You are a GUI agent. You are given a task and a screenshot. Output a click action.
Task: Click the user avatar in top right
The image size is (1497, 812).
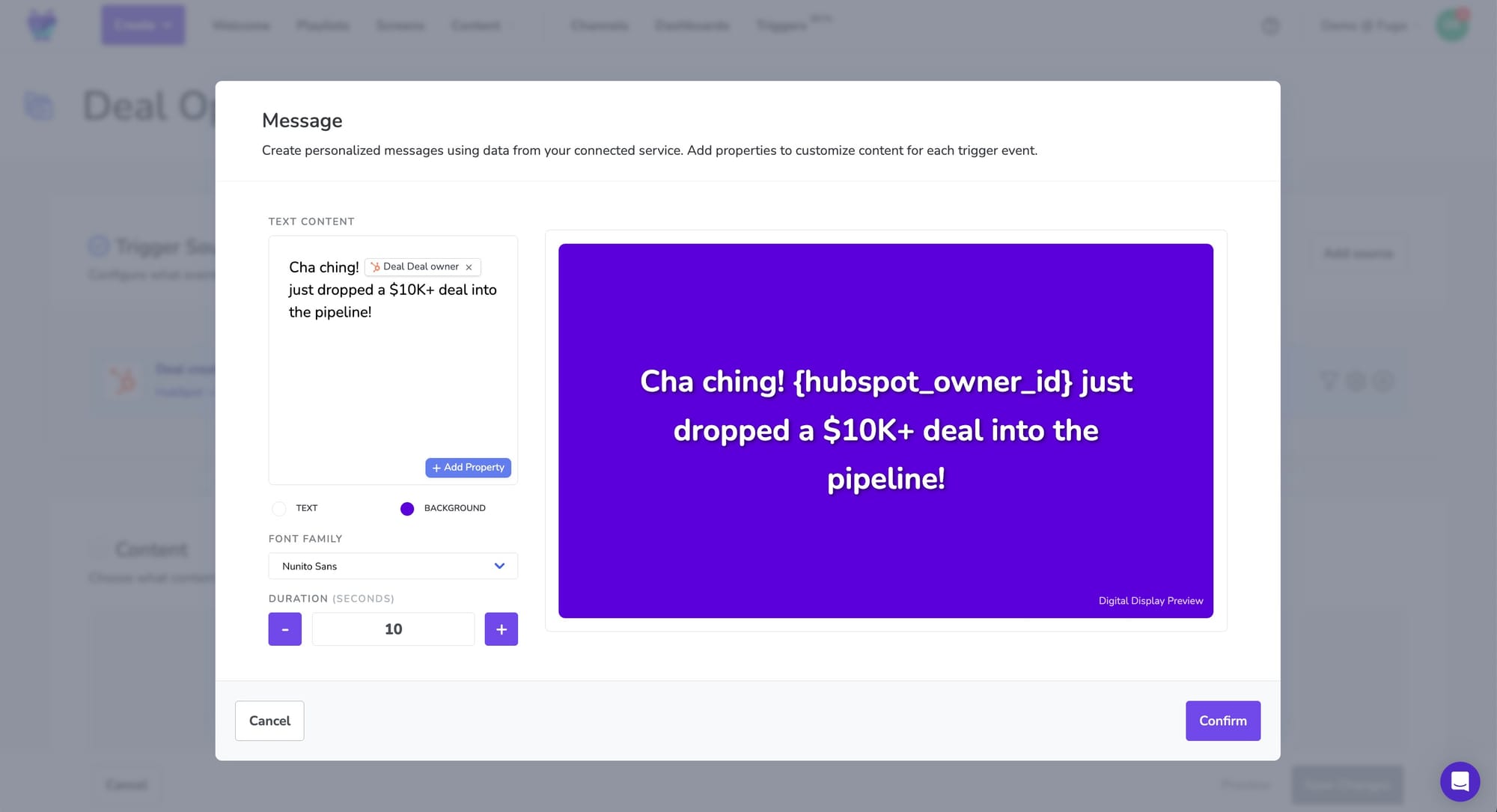[1451, 25]
